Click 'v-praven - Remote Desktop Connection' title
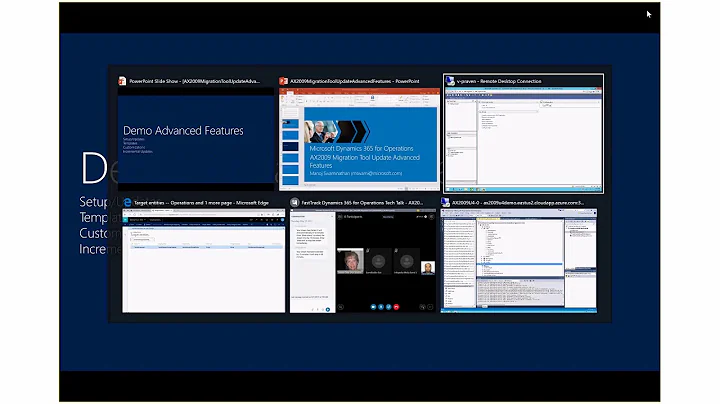Screen dimensions: 720x404 pos(499,81)
